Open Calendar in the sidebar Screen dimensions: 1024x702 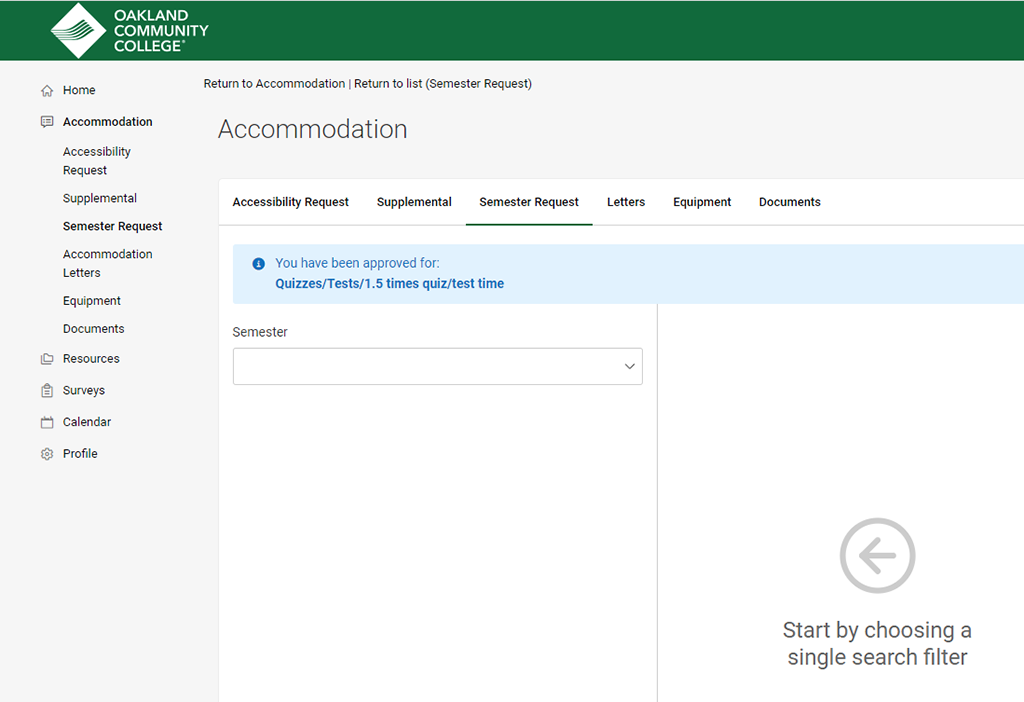pos(87,423)
